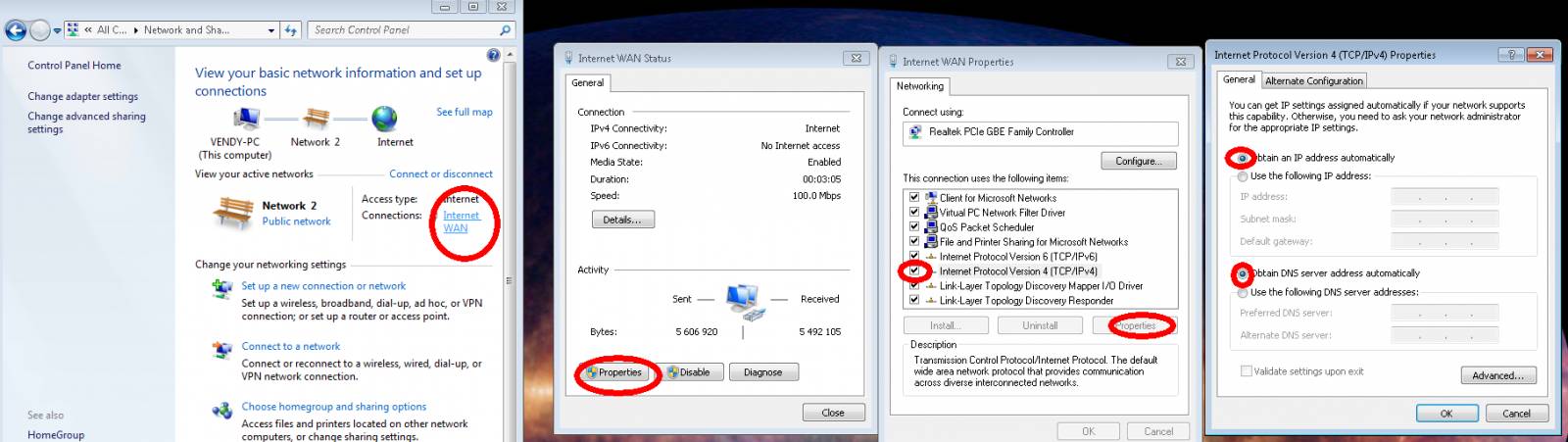This screenshot has width=1568, height=442.
Task: Click OK in IPv4 Properties
Action: [1445, 414]
